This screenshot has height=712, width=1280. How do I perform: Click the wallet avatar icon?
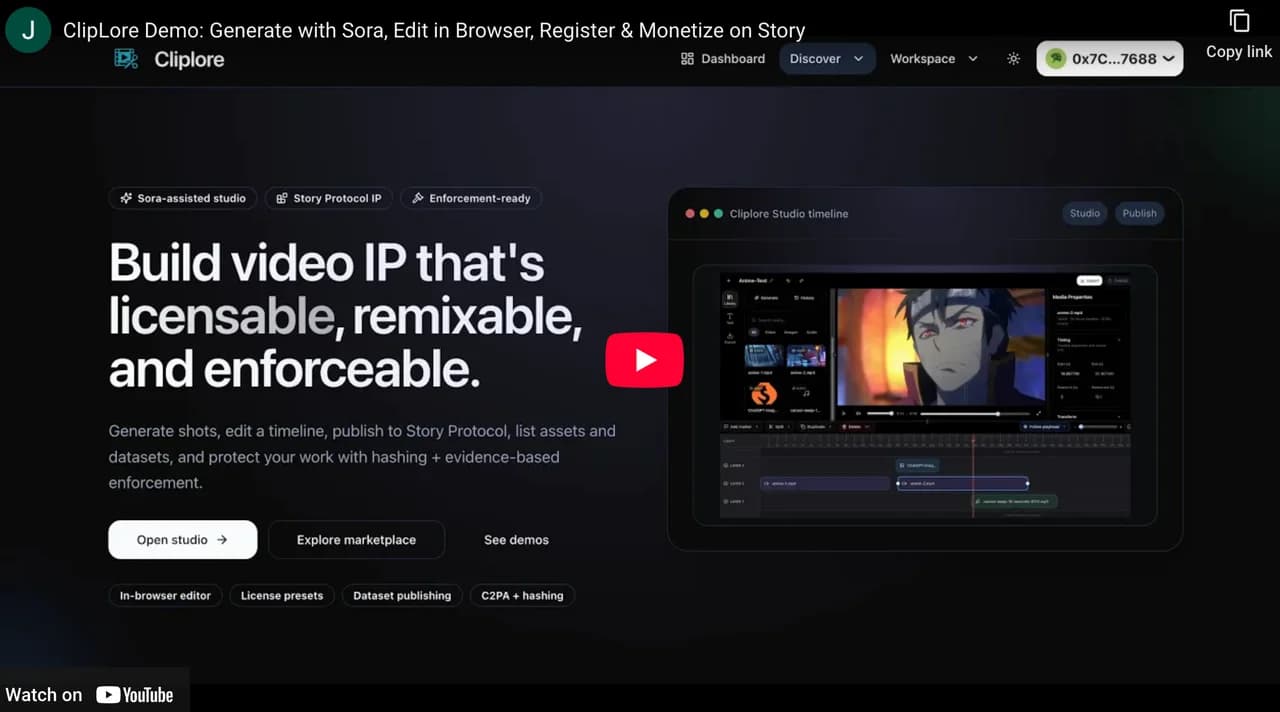pos(1055,59)
